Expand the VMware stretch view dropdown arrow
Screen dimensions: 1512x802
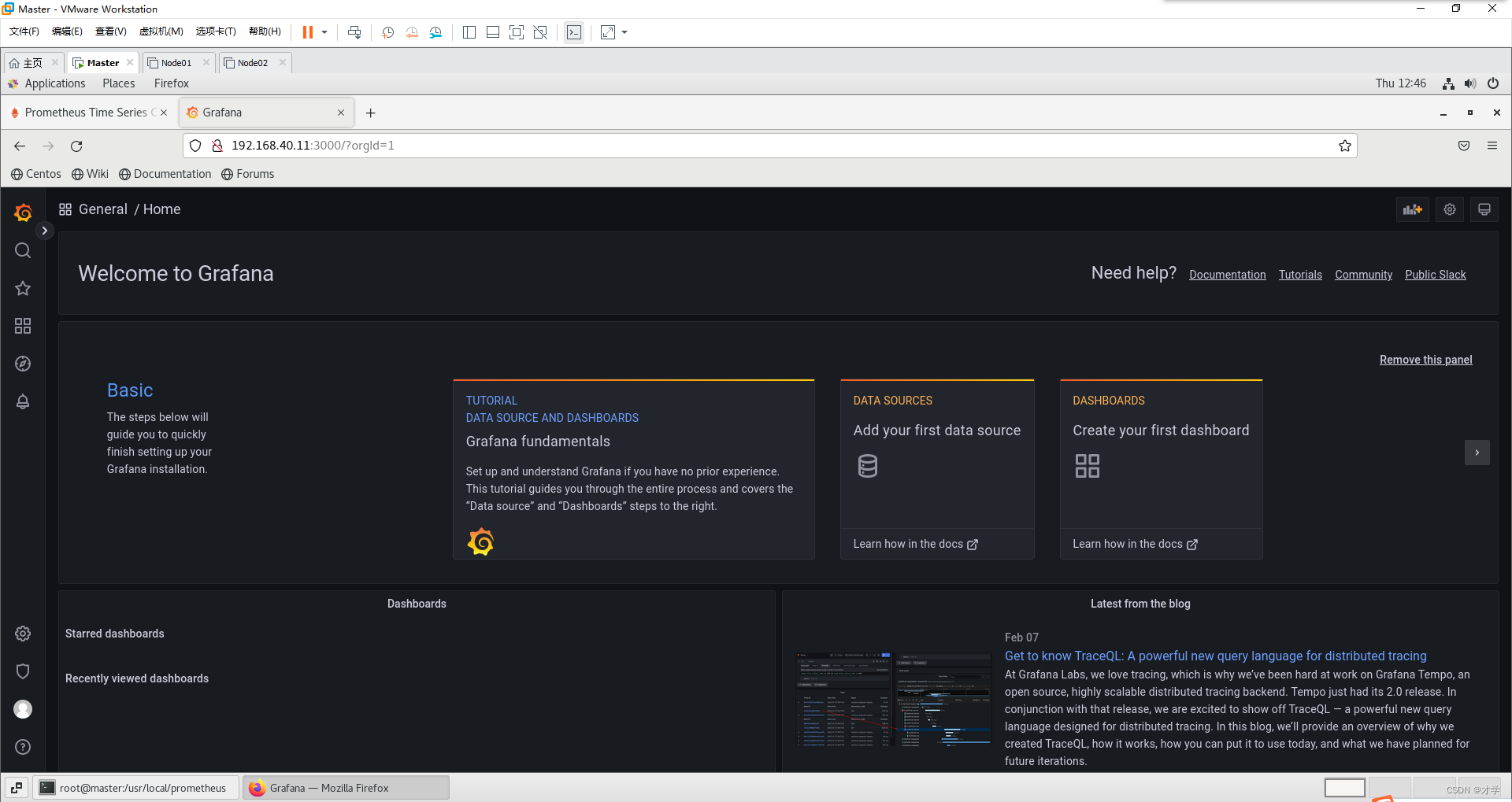(624, 32)
